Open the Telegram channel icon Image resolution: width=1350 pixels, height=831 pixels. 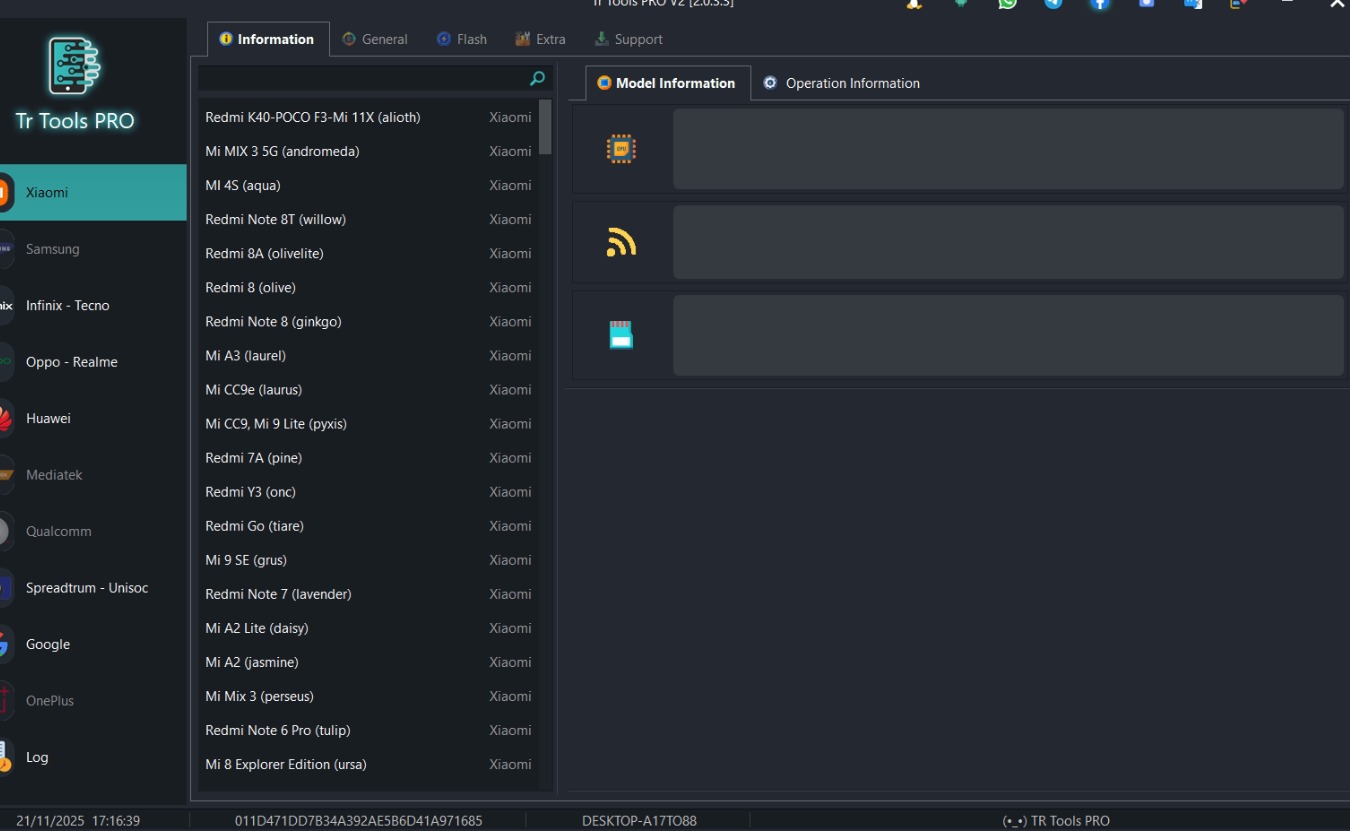1053,3
